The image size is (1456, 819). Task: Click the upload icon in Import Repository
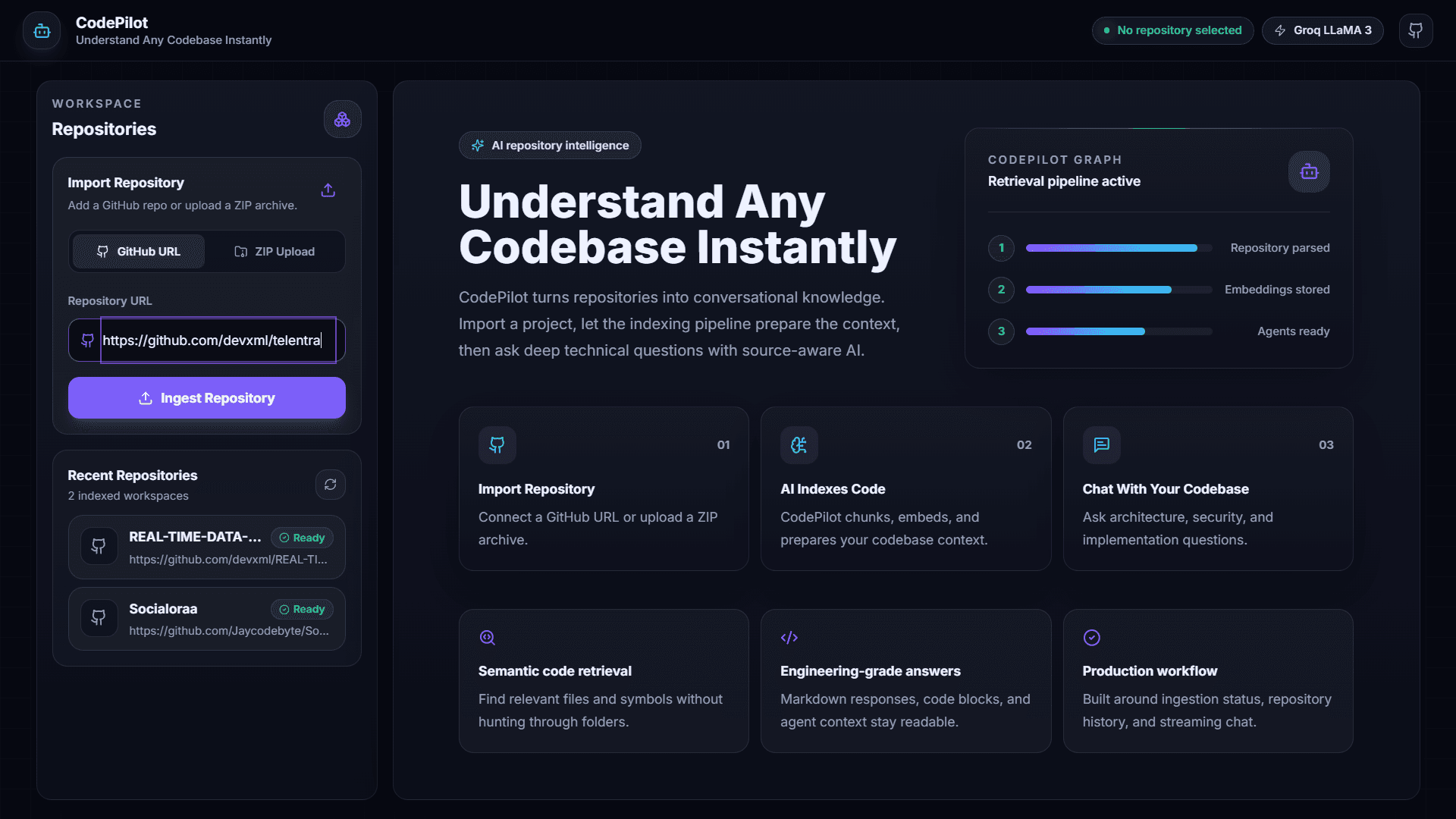click(x=328, y=190)
